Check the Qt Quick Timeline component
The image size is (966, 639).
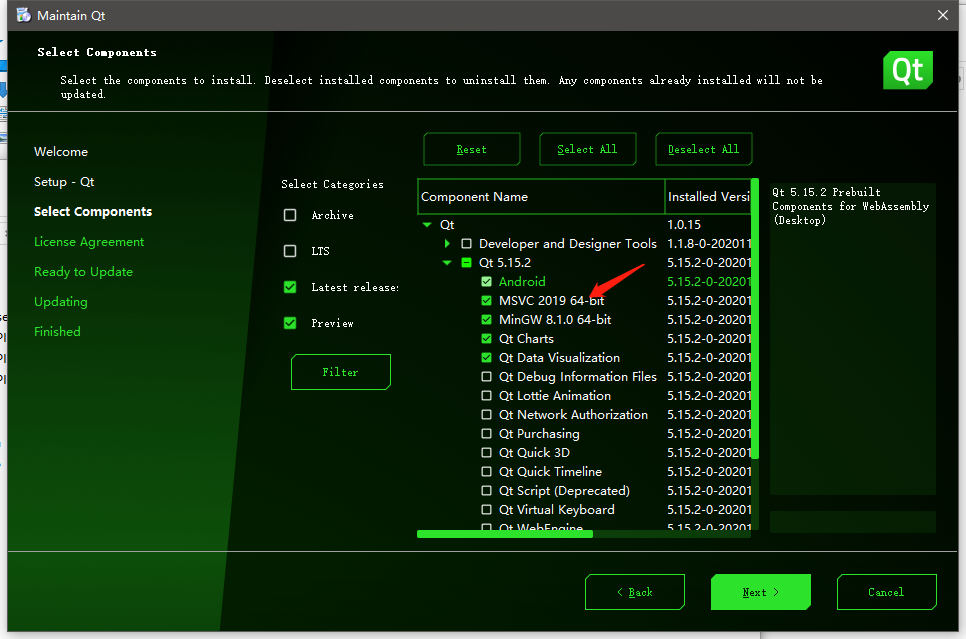point(487,471)
